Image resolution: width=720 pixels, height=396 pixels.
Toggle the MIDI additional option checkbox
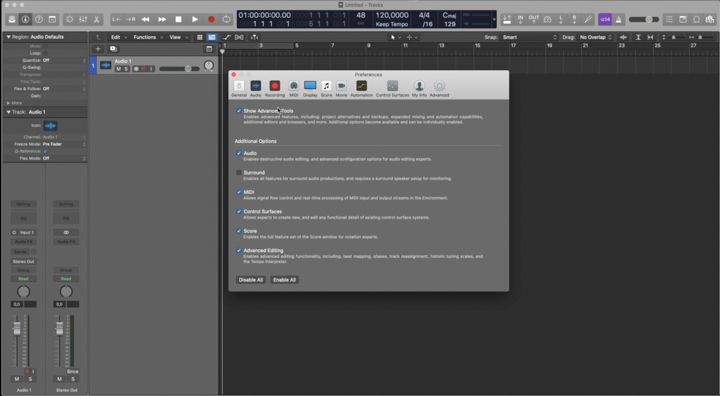click(x=239, y=192)
